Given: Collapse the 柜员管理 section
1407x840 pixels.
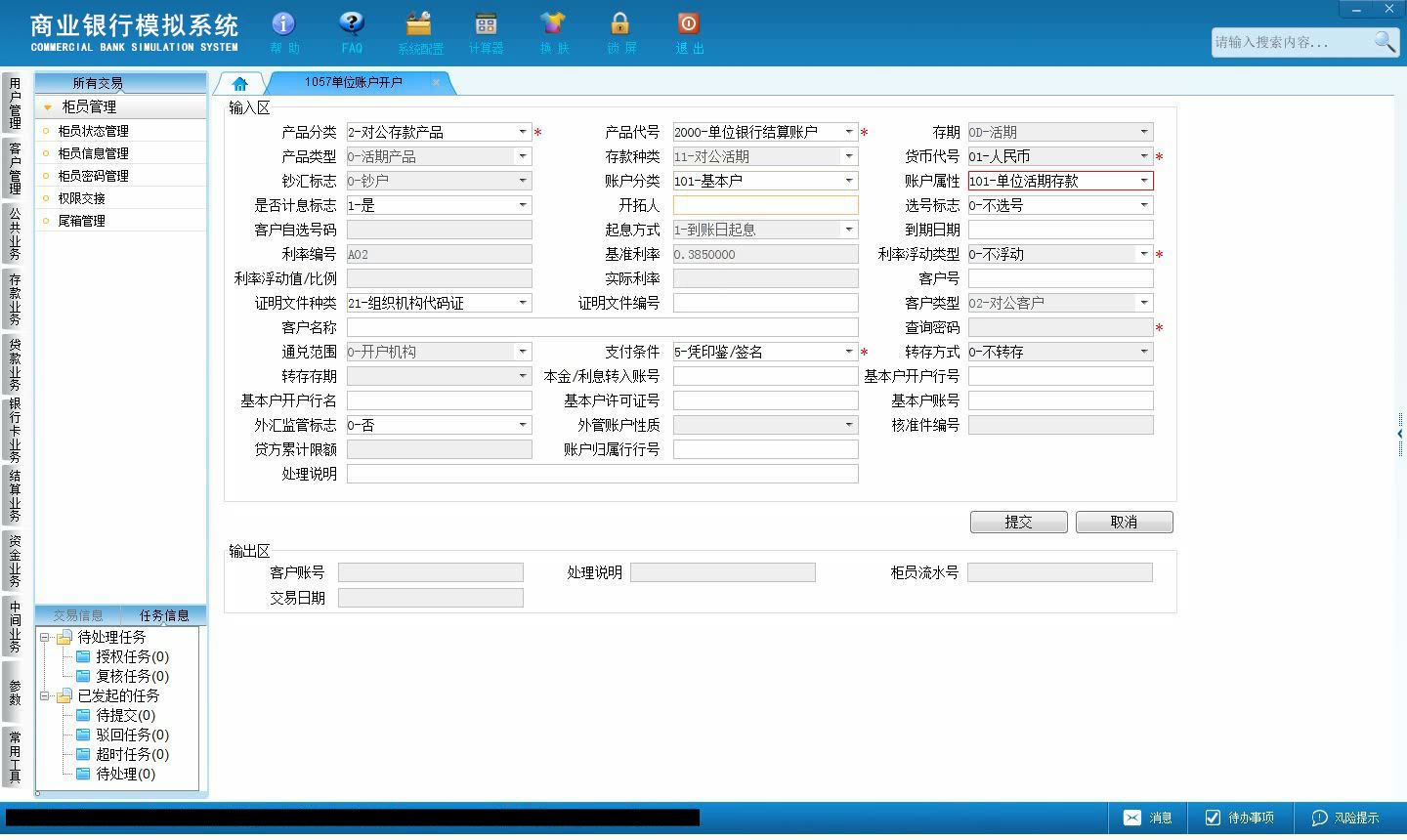Looking at the screenshot, I should (x=47, y=107).
